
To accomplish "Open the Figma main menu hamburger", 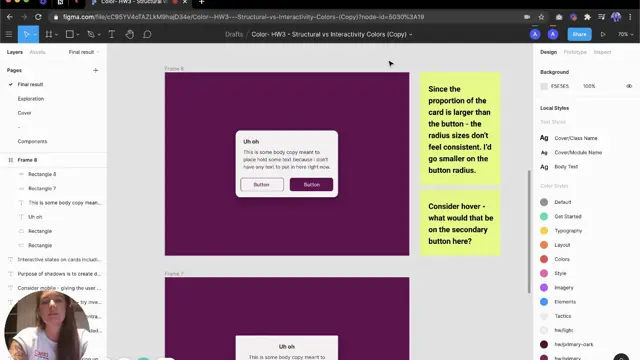I will point(9,34).
